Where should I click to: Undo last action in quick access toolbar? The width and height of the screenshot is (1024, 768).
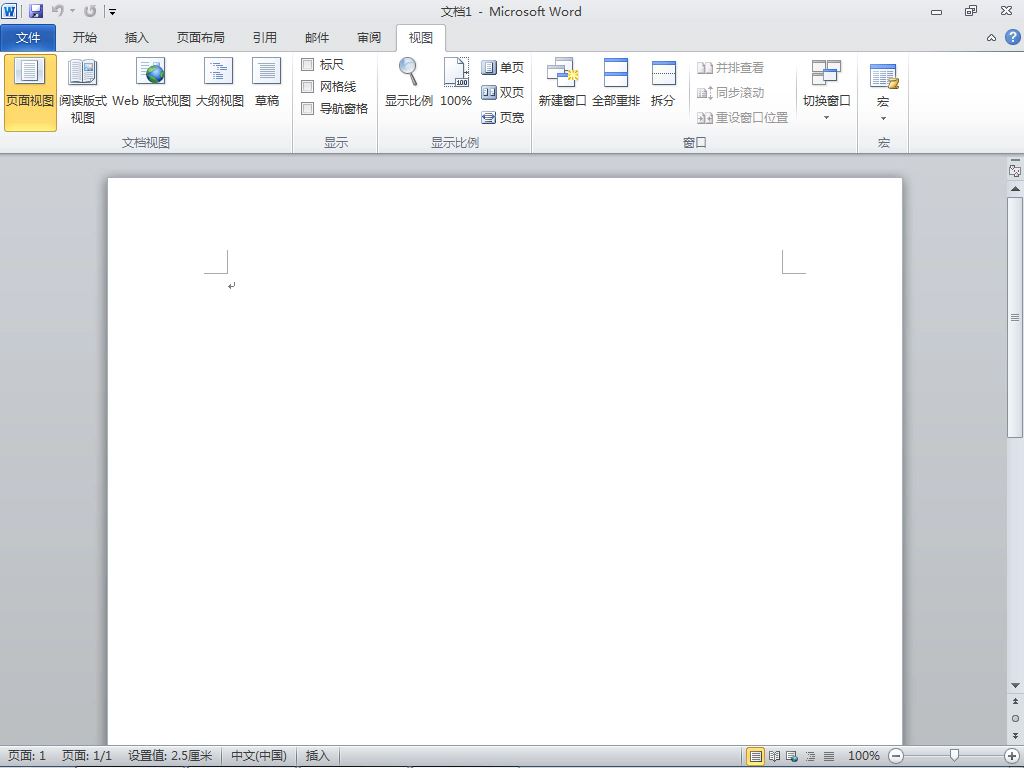57,10
